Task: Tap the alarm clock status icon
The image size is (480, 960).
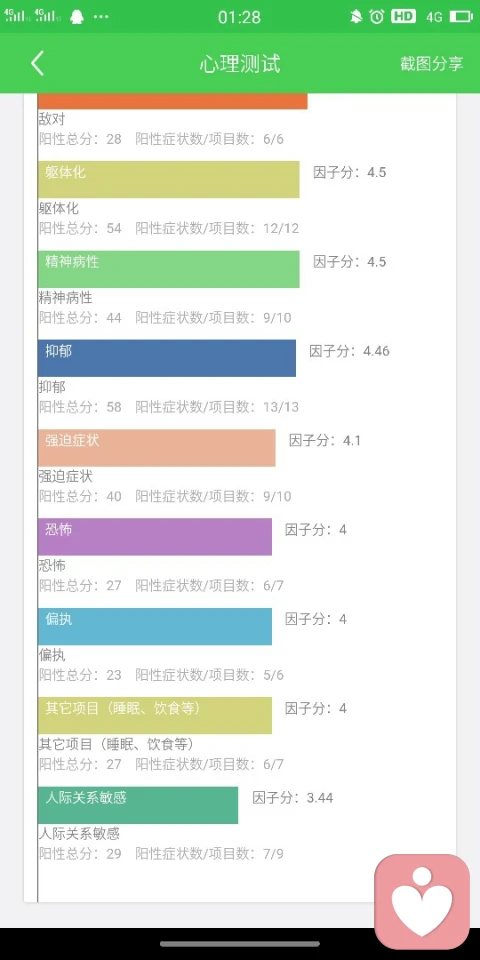Action: [377, 17]
